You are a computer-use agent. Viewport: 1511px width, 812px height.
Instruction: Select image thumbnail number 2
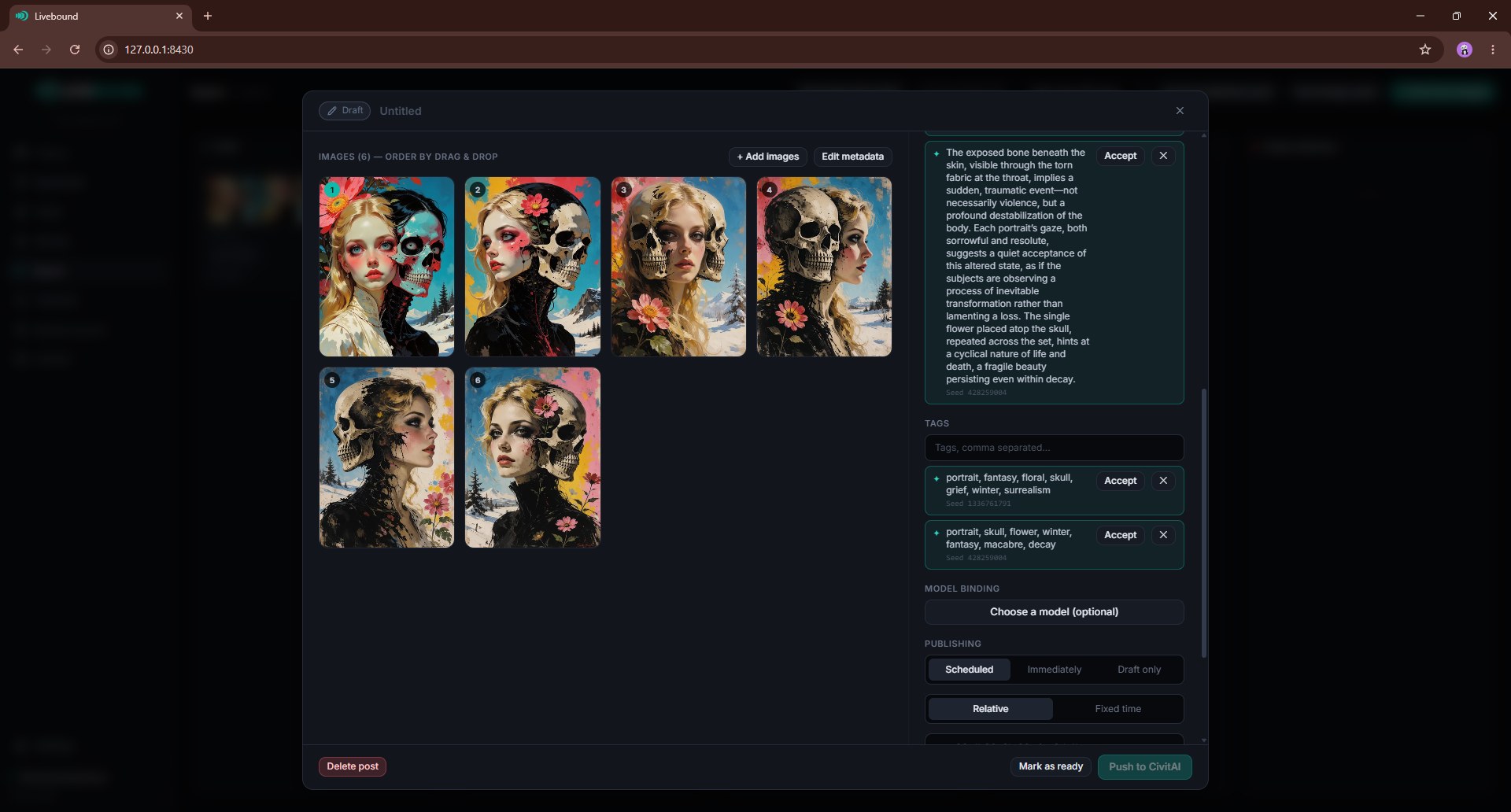click(533, 267)
